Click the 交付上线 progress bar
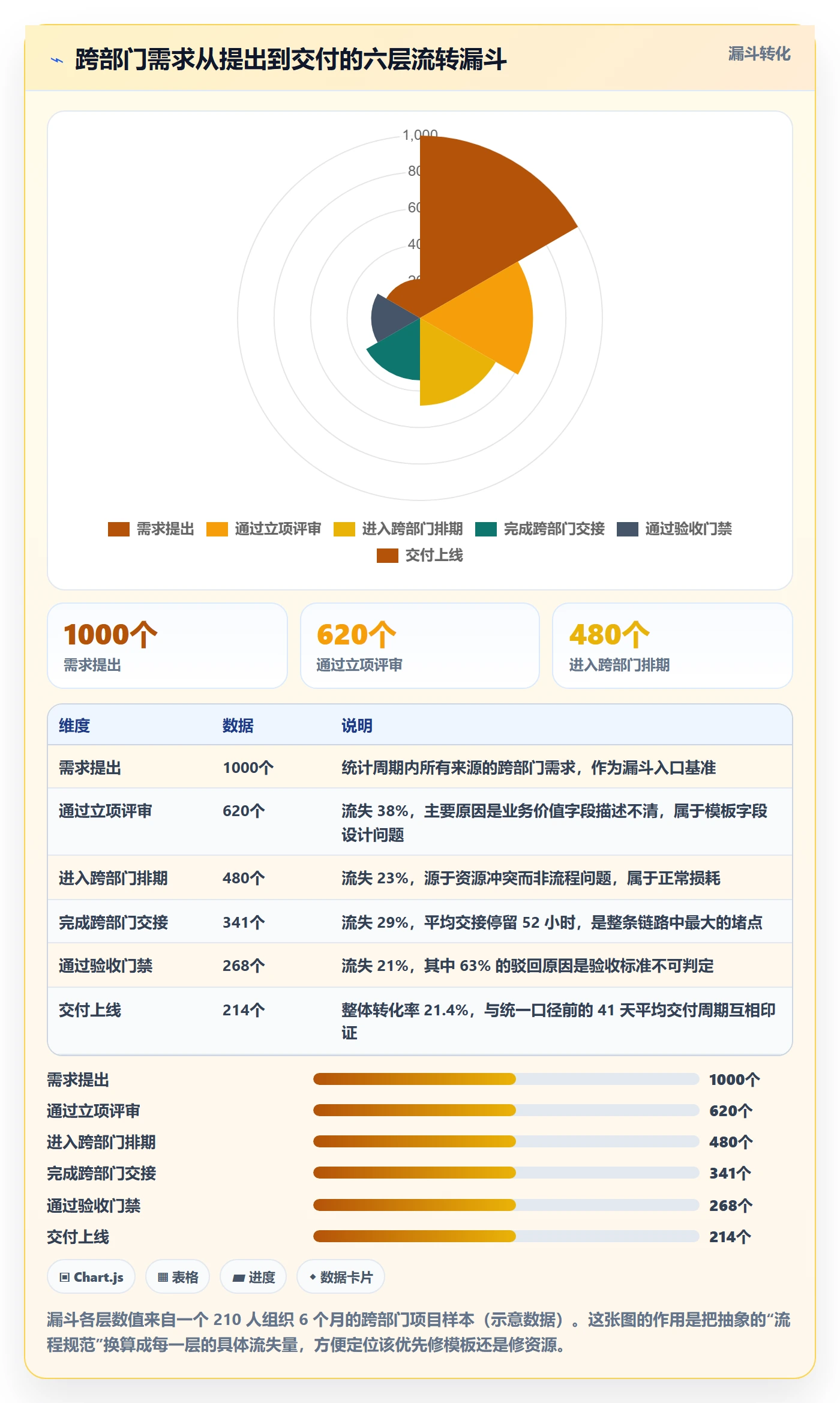Viewport: 840px width, 1403px height. (506, 1236)
